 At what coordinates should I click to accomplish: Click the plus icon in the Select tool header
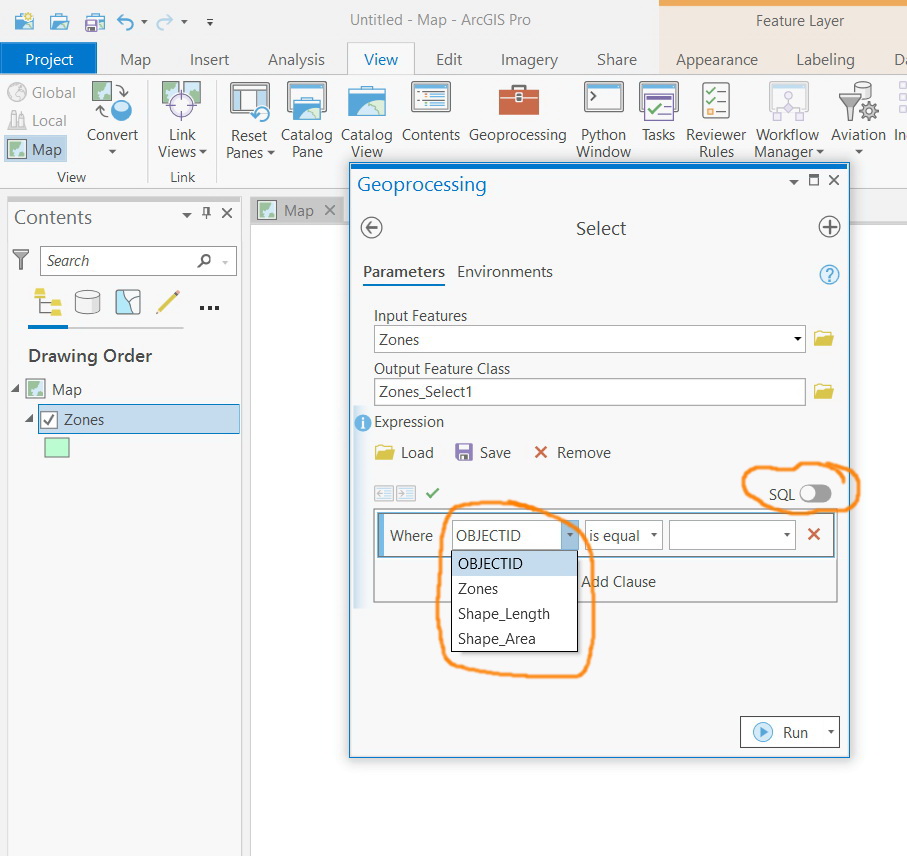pyautogui.click(x=829, y=227)
